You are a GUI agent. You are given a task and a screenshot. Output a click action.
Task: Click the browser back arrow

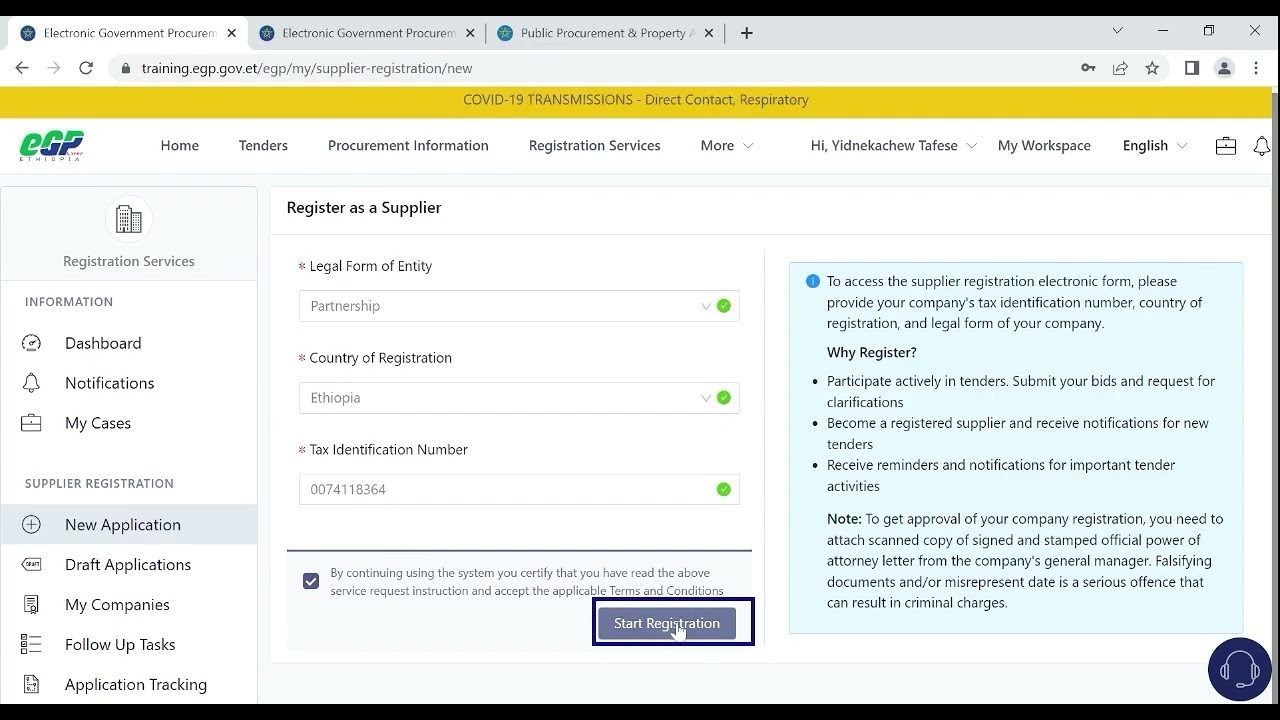(x=22, y=68)
